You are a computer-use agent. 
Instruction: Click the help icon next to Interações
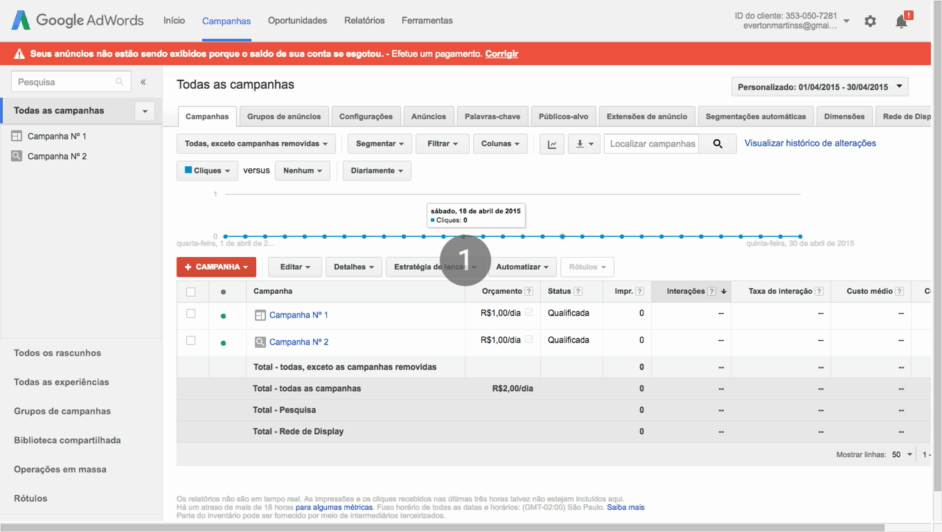pyautogui.click(x=712, y=291)
